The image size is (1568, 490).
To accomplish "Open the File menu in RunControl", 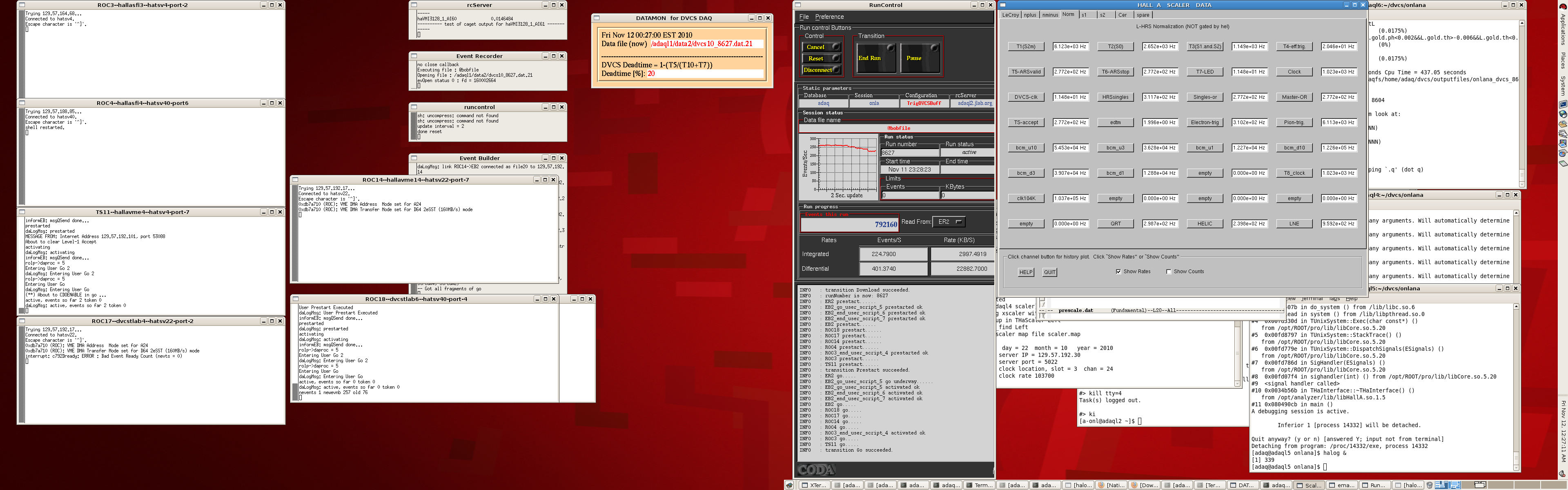I will (804, 17).
